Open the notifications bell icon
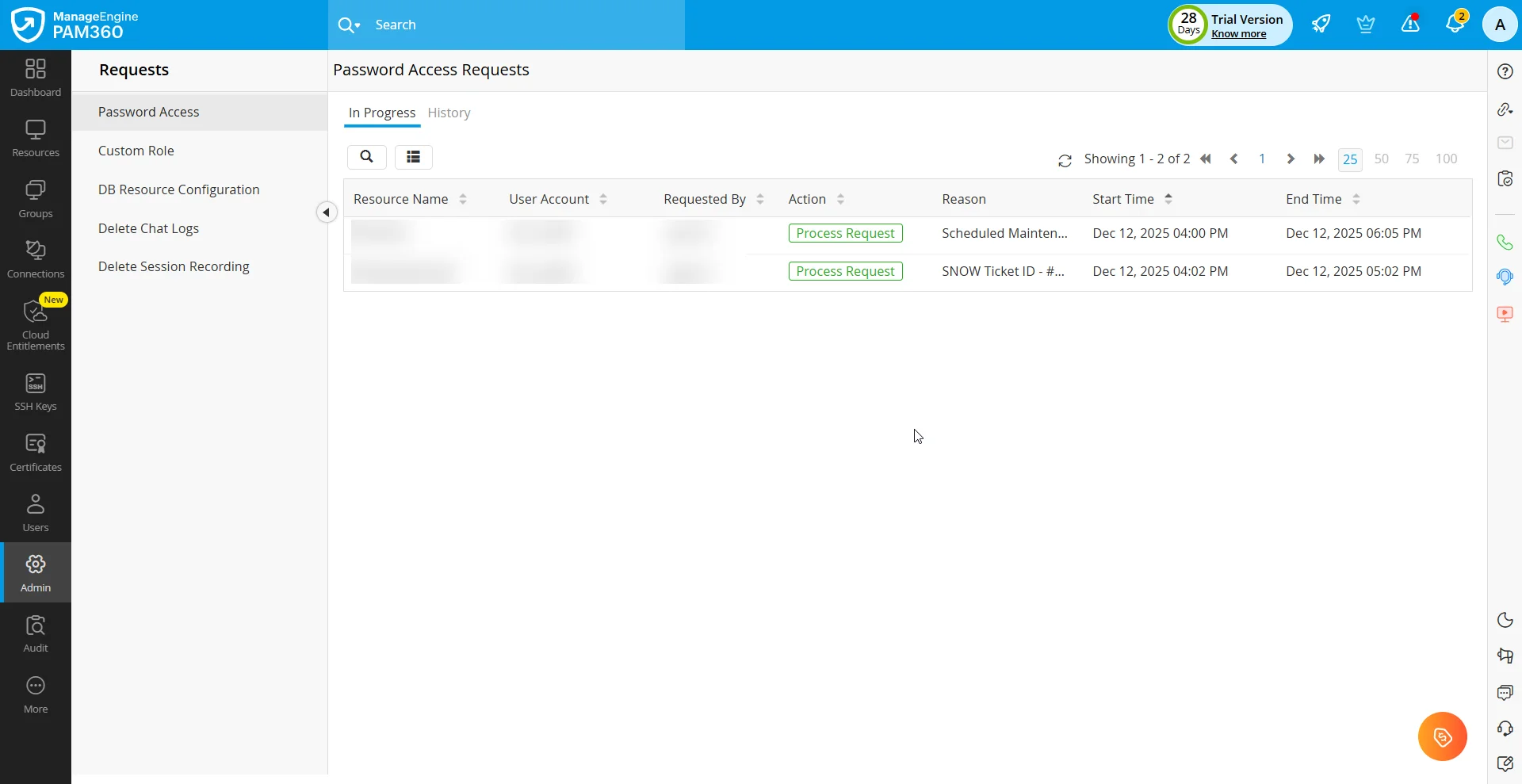The height and width of the screenshot is (784, 1522). (x=1455, y=25)
